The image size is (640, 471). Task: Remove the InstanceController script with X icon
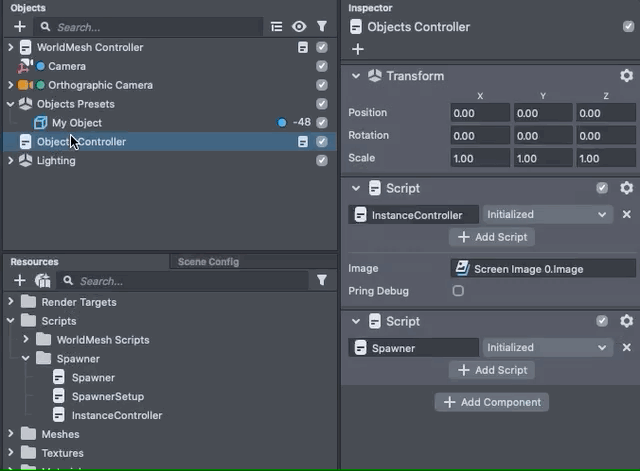[x=627, y=214]
